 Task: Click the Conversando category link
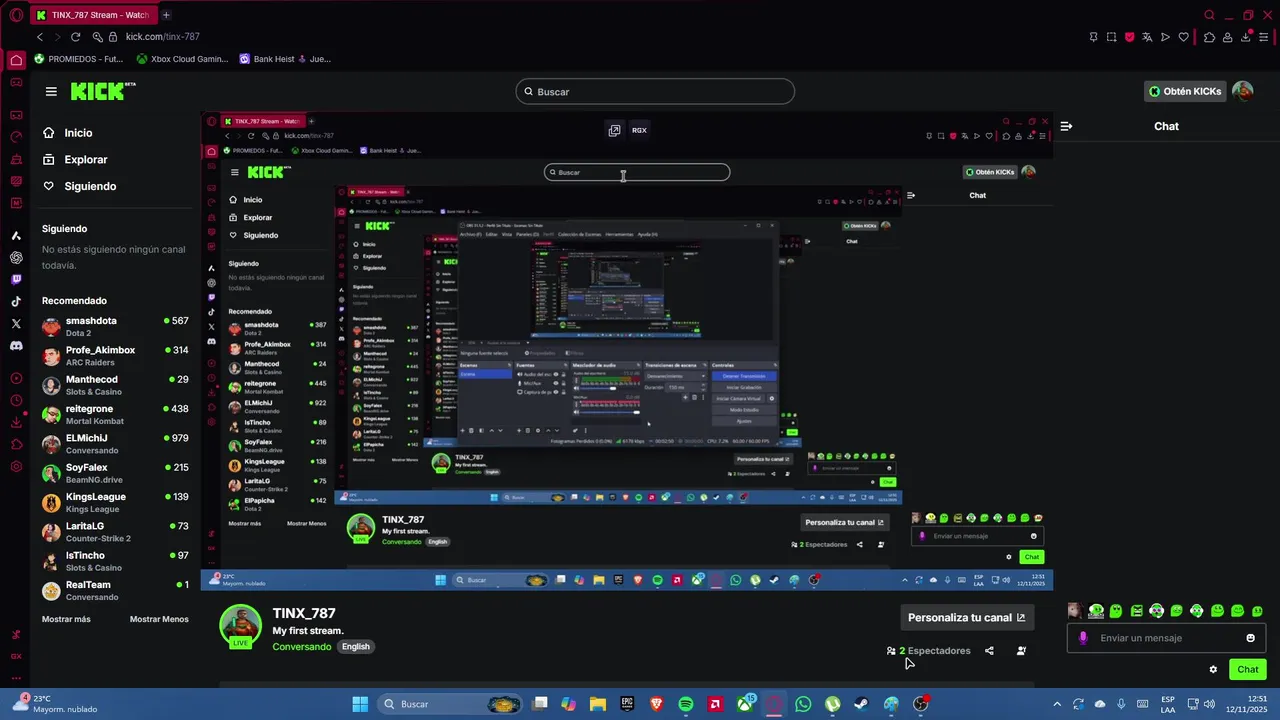click(302, 647)
